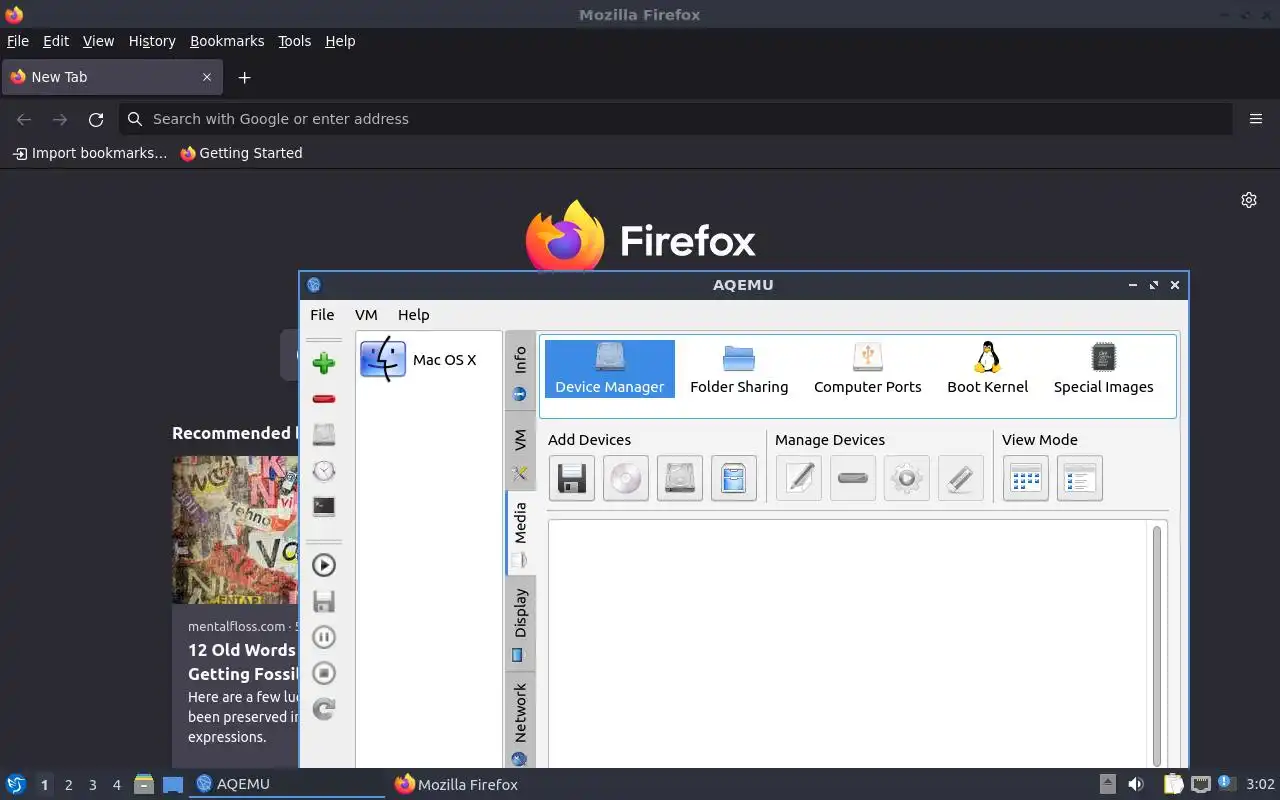Open Computer Ports section
Image resolution: width=1280 pixels, height=800 pixels.
click(868, 369)
